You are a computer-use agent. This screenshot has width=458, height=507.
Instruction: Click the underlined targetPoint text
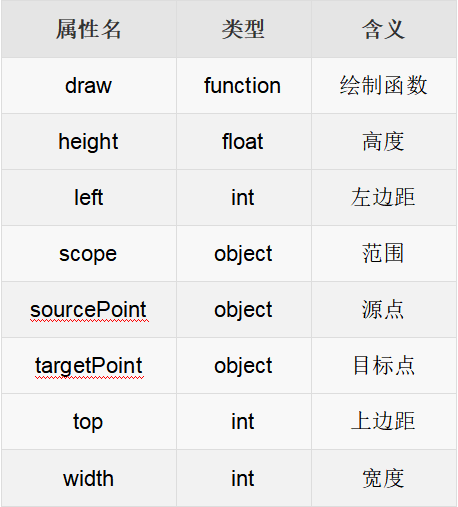click(x=89, y=366)
